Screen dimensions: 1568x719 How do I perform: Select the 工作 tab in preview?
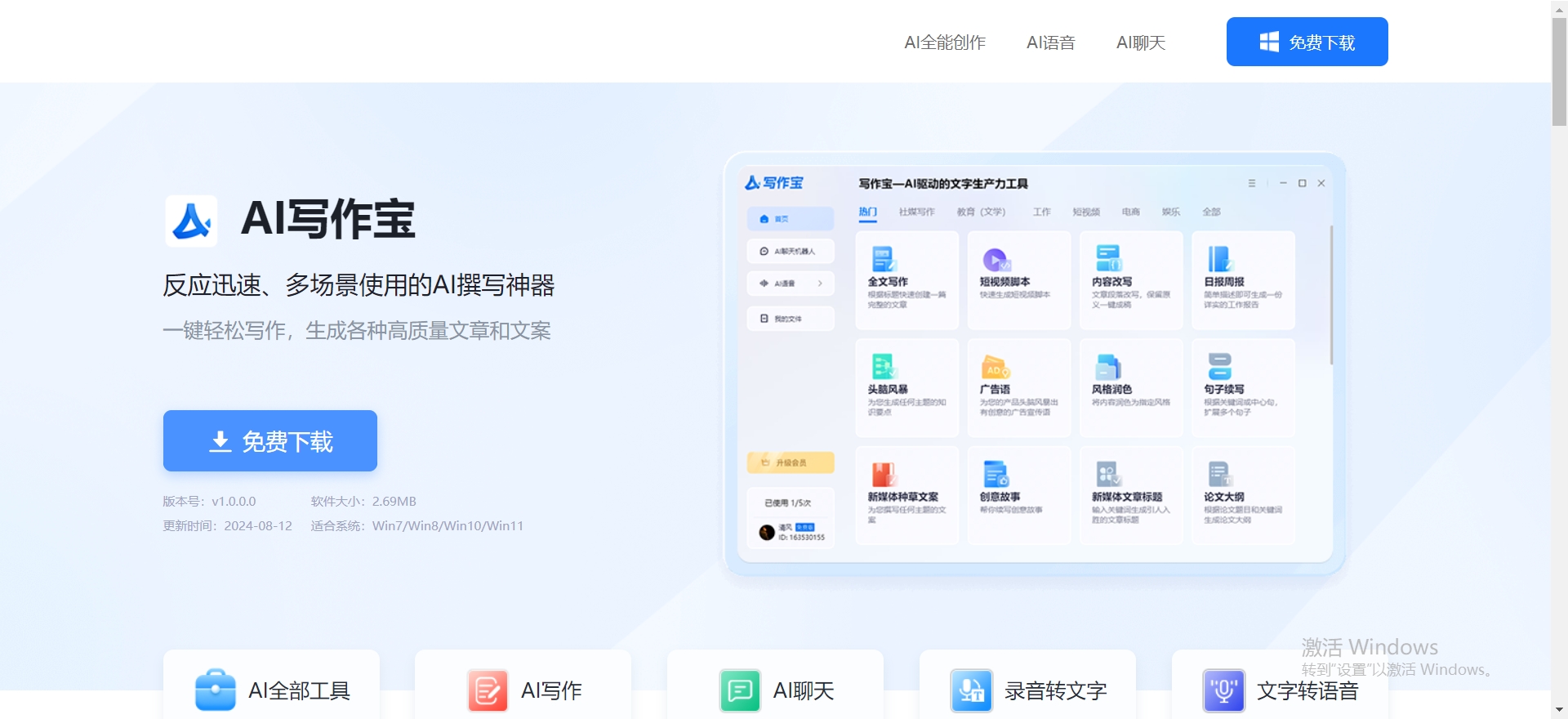pyautogui.click(x=1041, y=212)
